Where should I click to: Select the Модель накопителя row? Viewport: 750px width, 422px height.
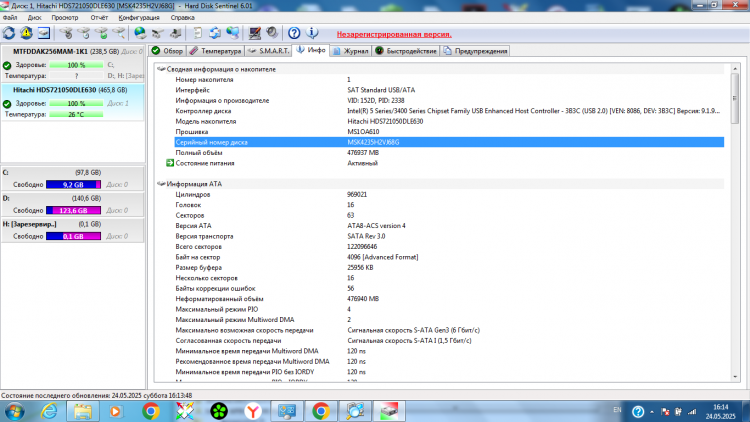coord(449,122)
